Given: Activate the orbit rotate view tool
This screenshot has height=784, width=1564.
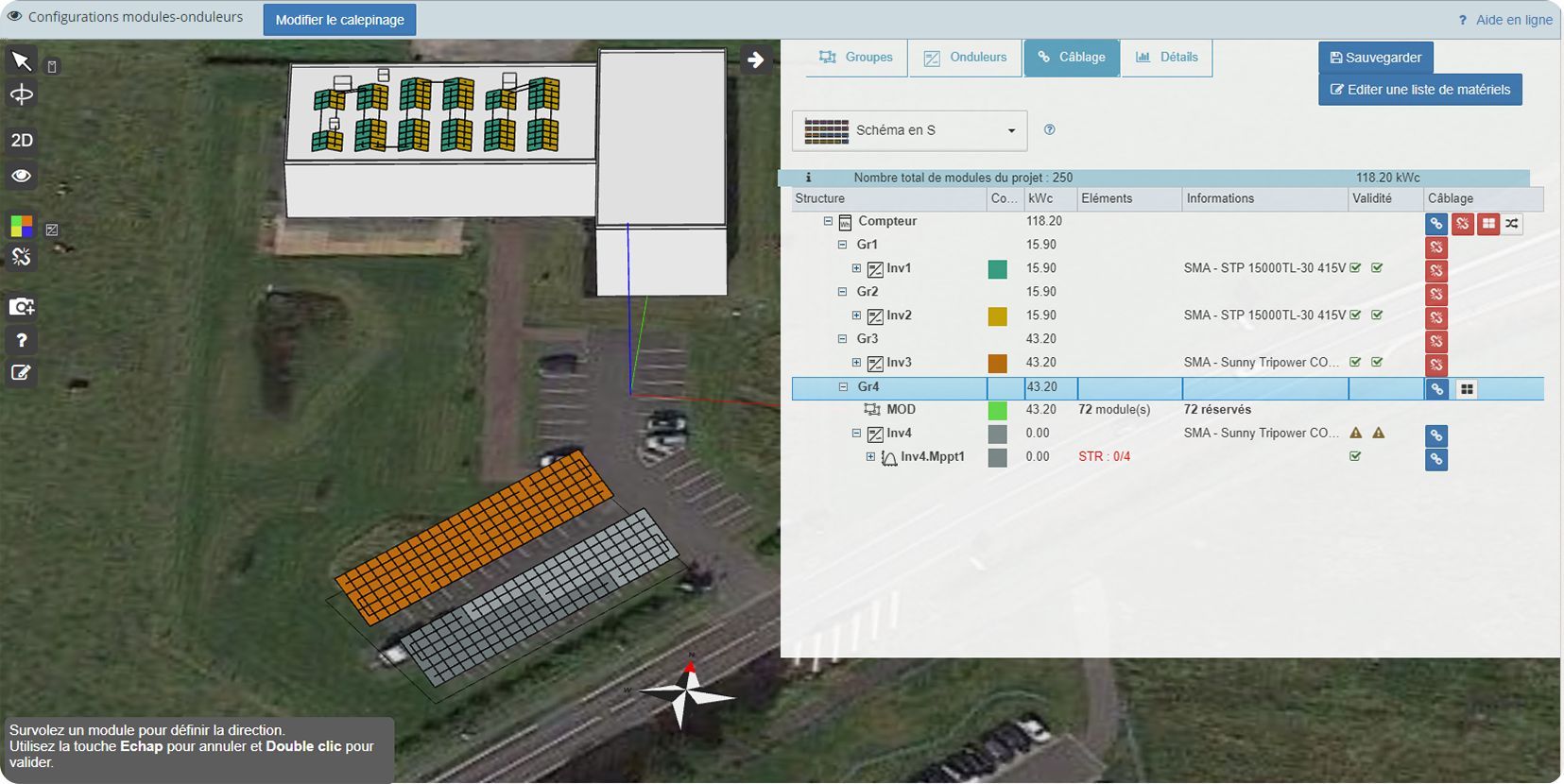Looking at the screenshot, I should 21,95.
